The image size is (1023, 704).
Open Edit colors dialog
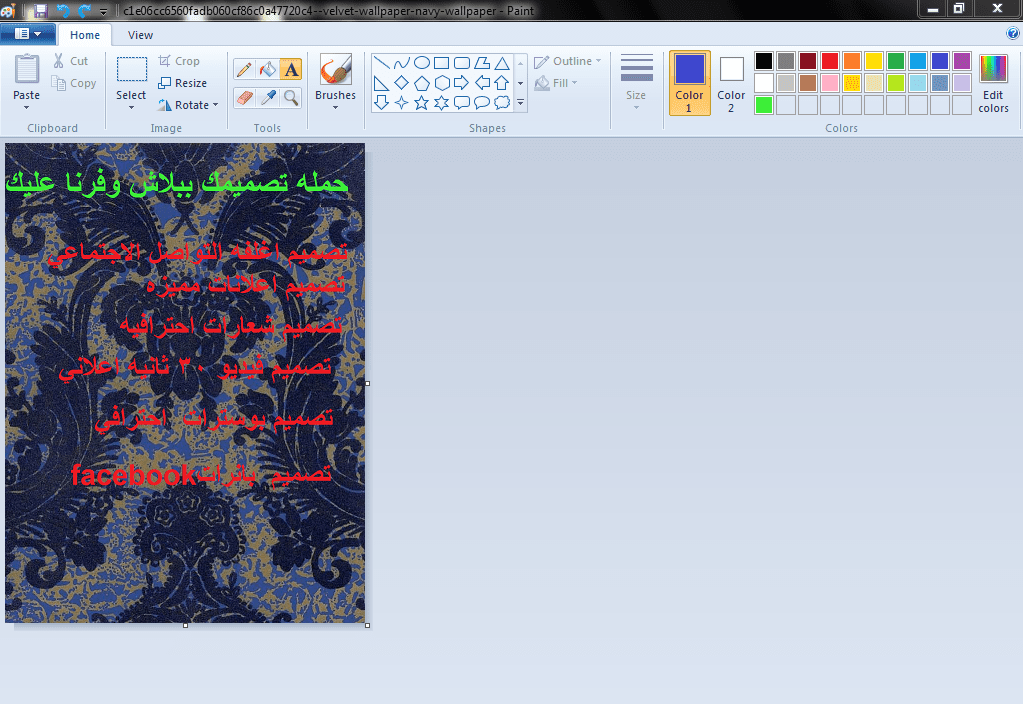[994, 84]
